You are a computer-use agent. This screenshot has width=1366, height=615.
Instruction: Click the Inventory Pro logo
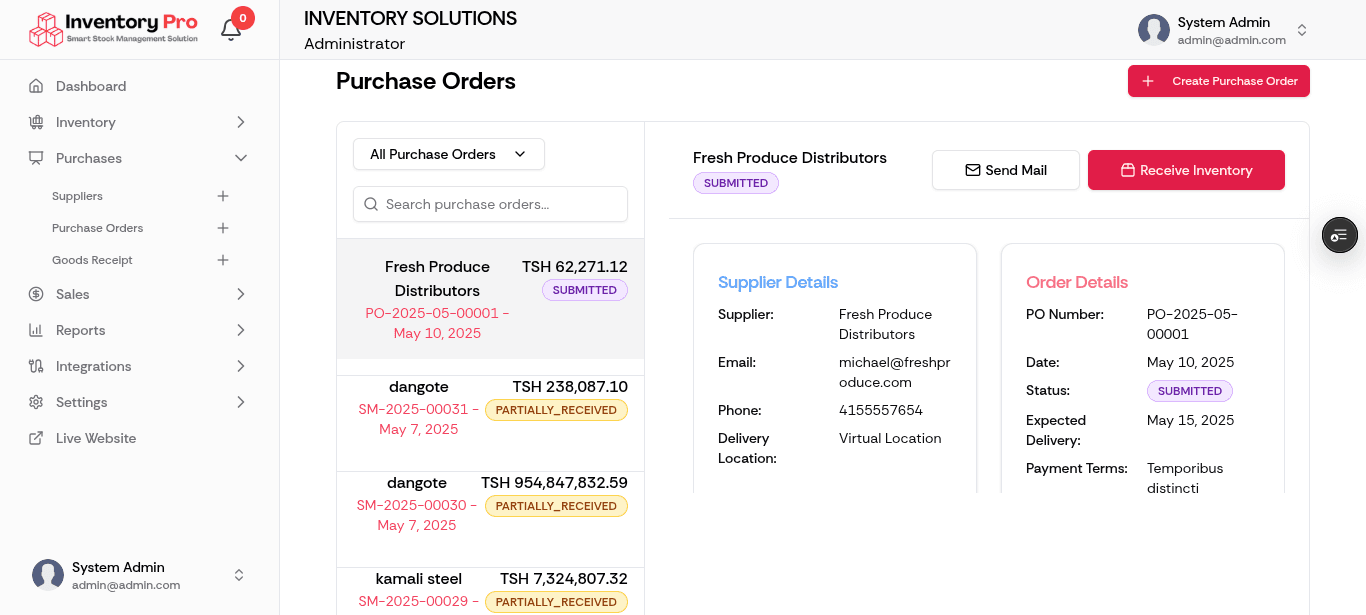pyautogui.click(x=113, y=29)
